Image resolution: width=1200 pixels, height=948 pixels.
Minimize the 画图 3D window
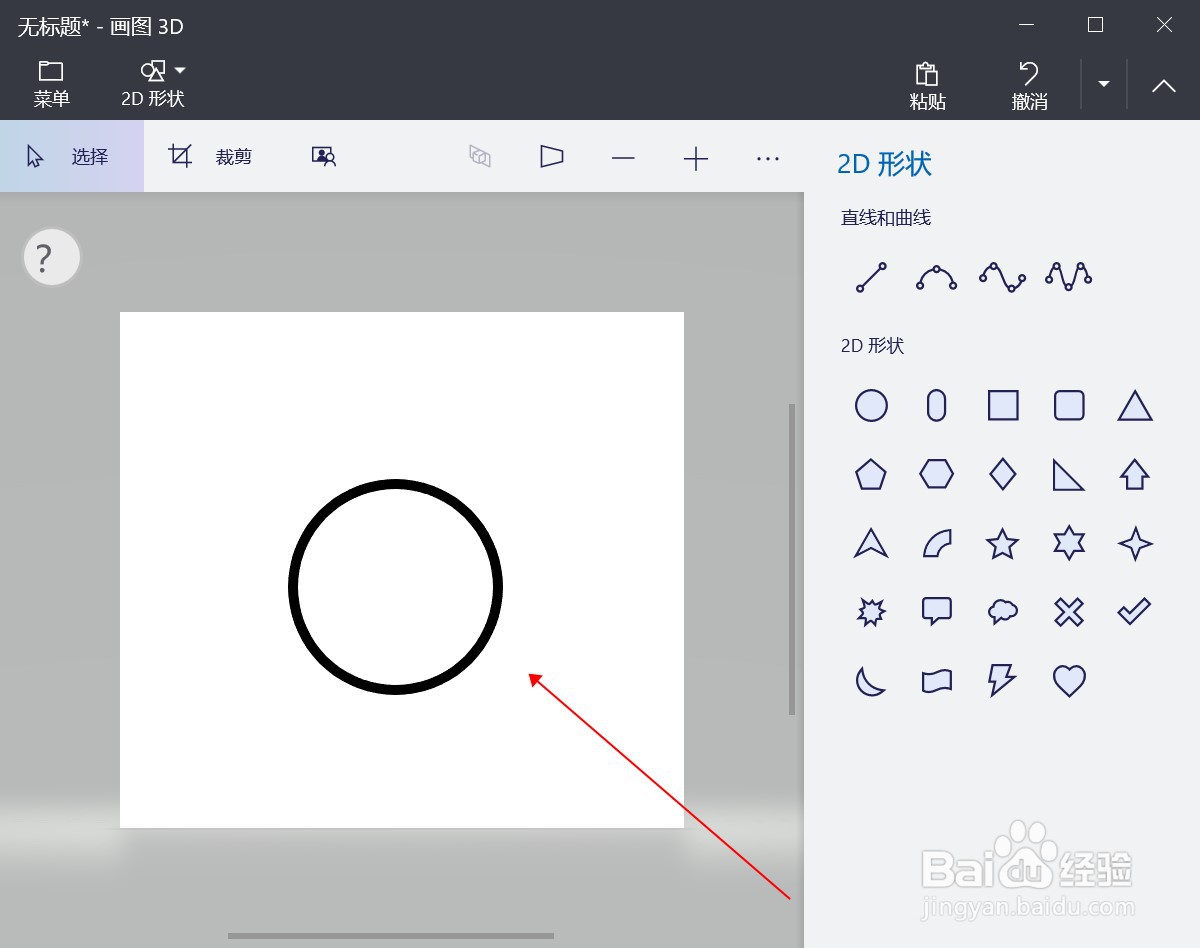click(1026, 25)
